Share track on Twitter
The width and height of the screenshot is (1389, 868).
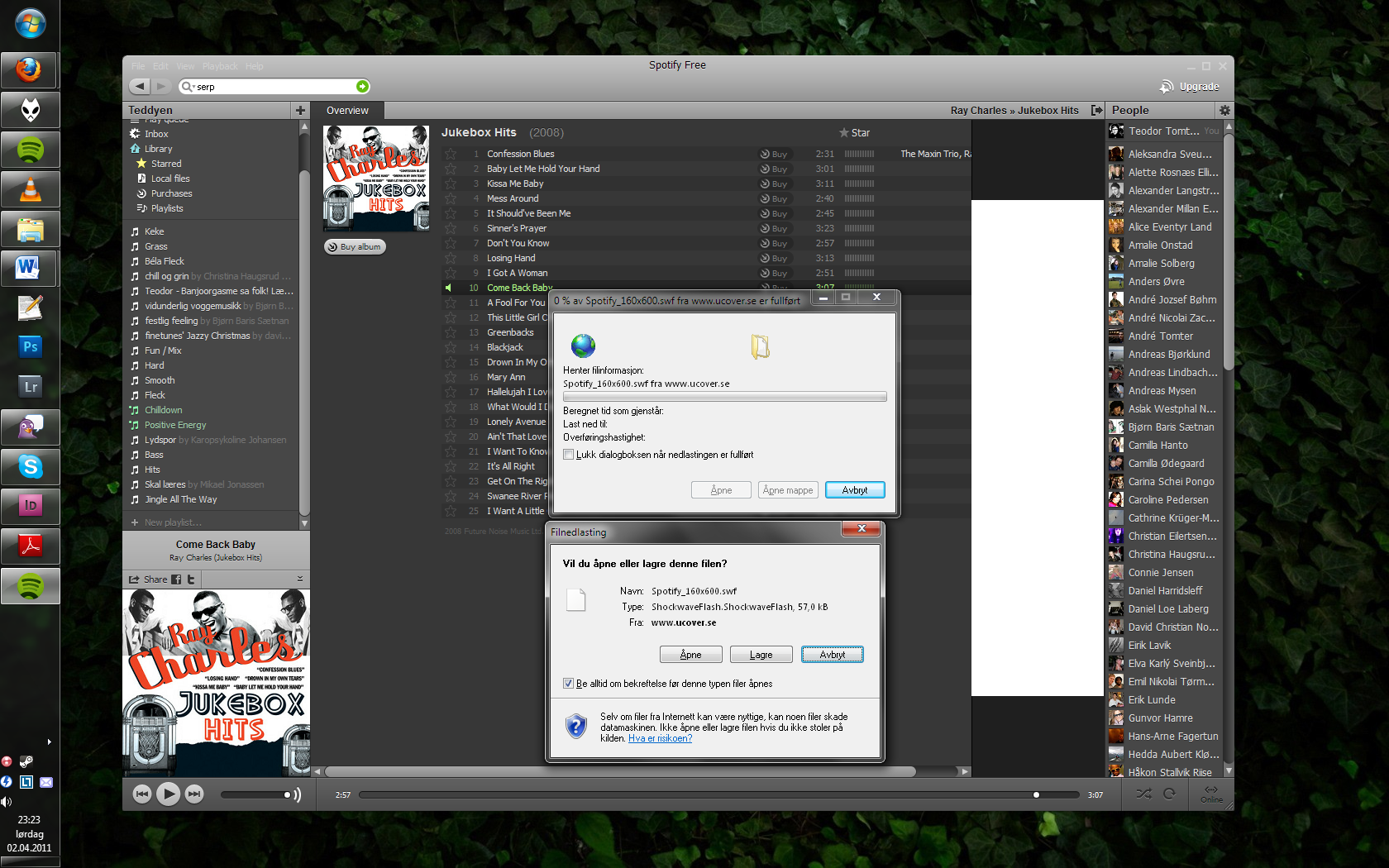point(191,579)
